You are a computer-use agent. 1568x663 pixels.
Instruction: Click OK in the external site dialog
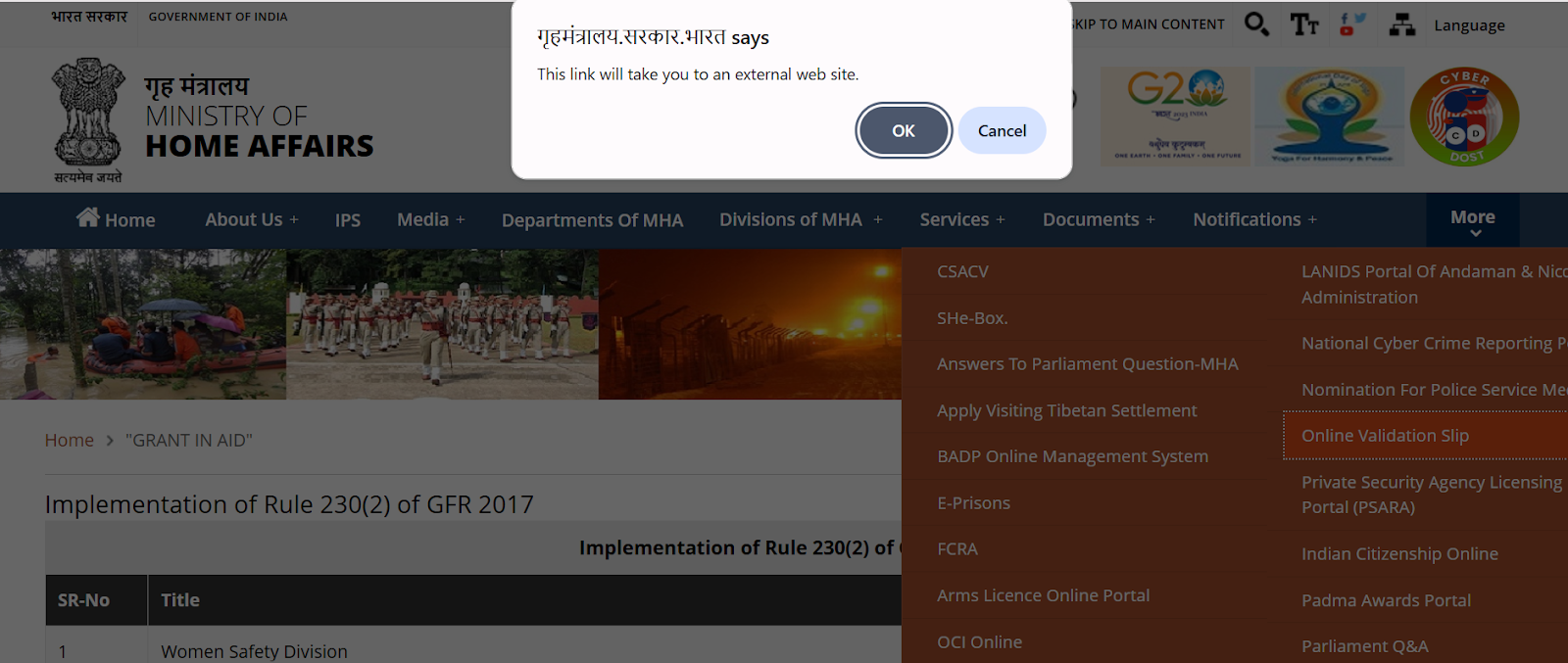pyautogui.click(x=904, y=130)
